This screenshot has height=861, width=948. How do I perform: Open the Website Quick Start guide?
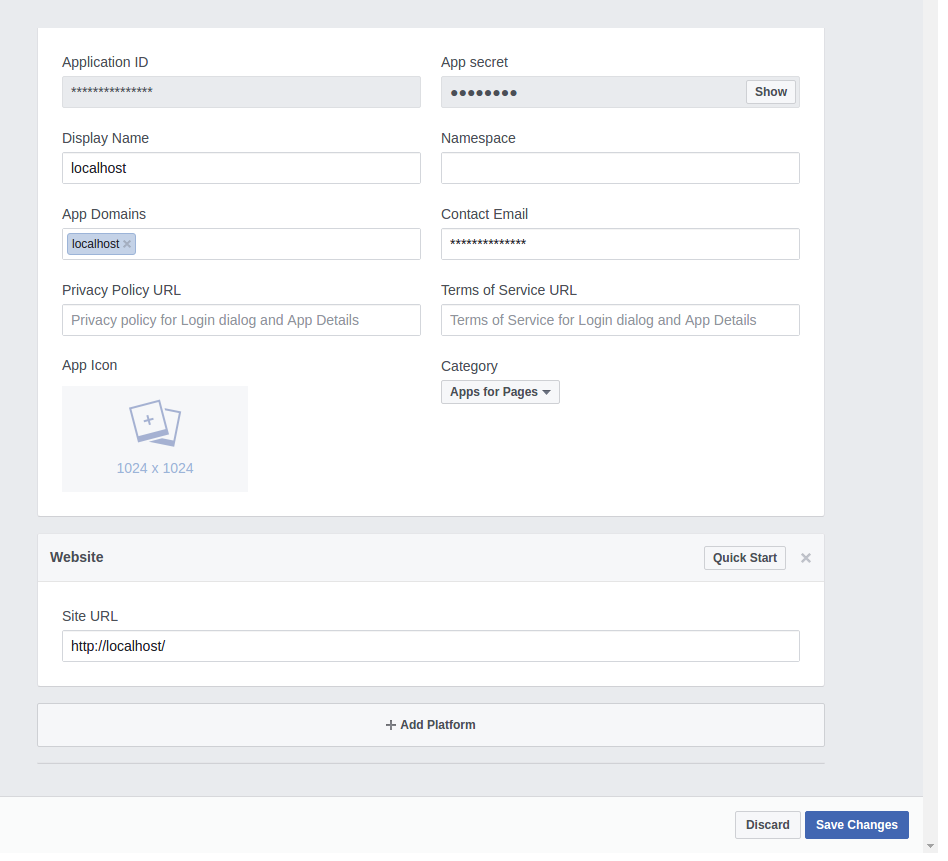coord(744,558)
